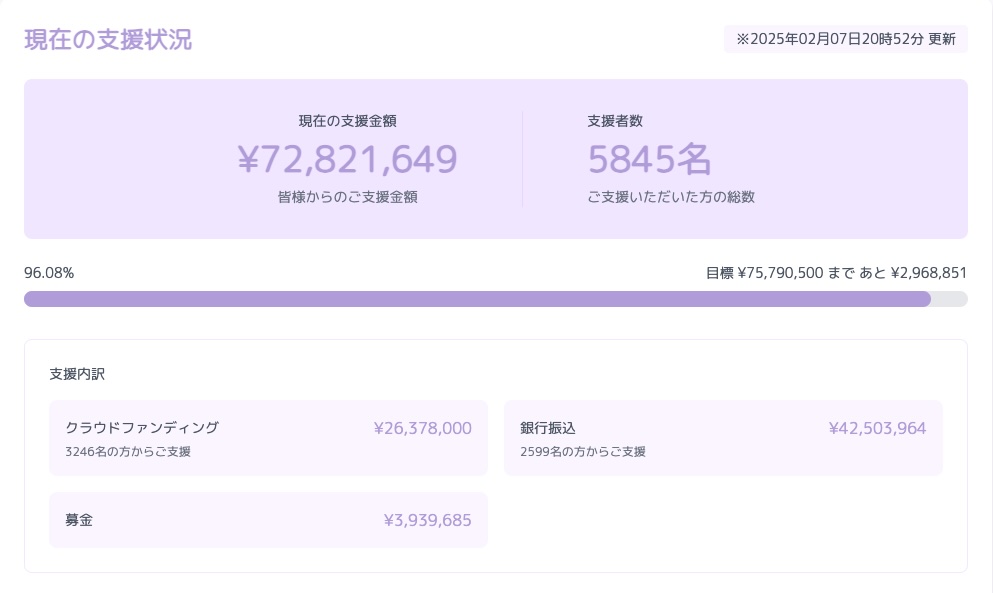Open the 募金 donation card
Screen dimensions: 993x593
269,520
